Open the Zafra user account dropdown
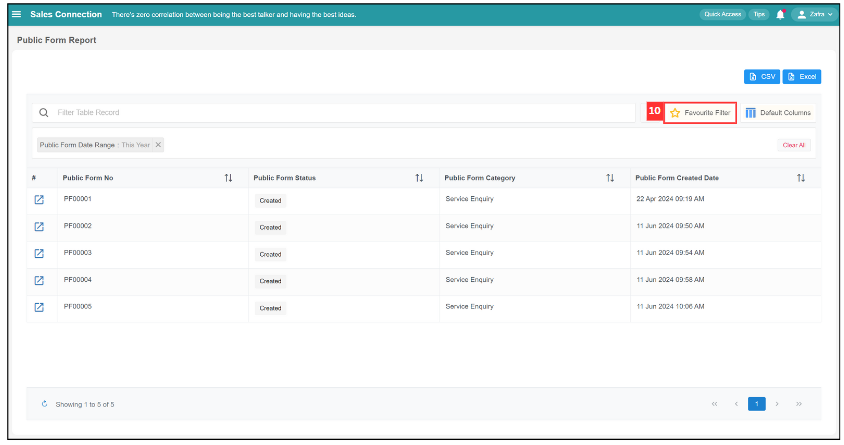 click(814, 15)
